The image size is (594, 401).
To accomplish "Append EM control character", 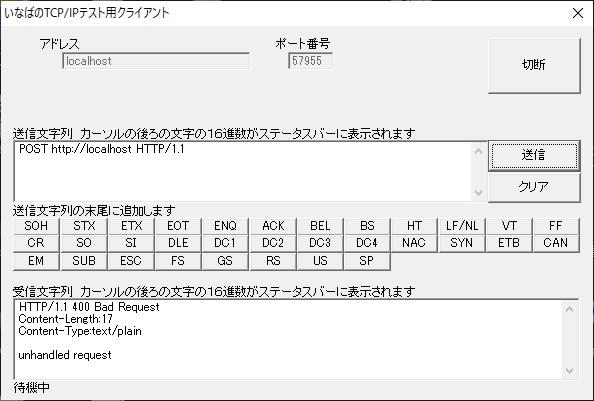I will 36,261.
